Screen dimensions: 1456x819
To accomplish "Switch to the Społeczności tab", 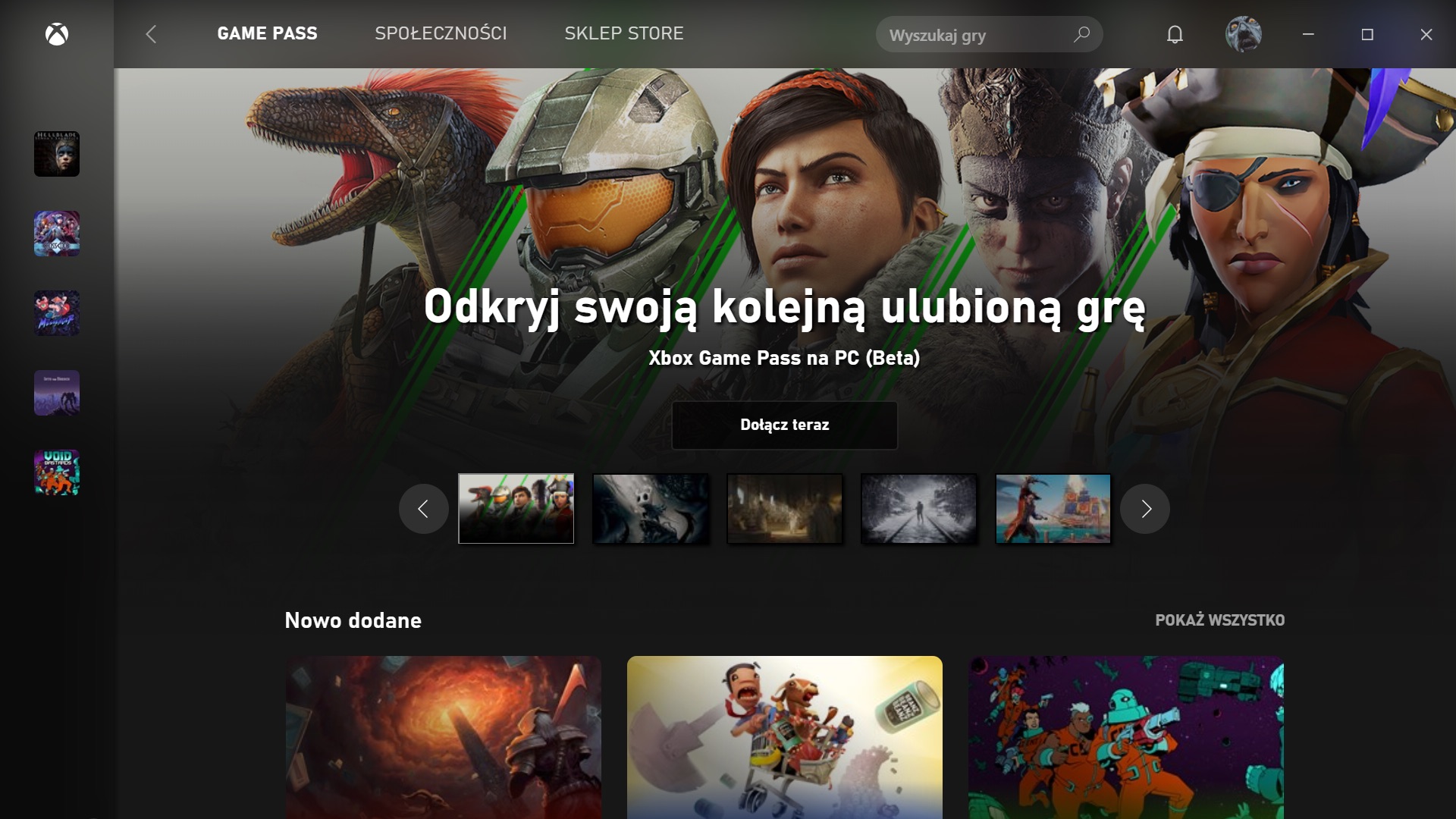I will coord(441,33).
